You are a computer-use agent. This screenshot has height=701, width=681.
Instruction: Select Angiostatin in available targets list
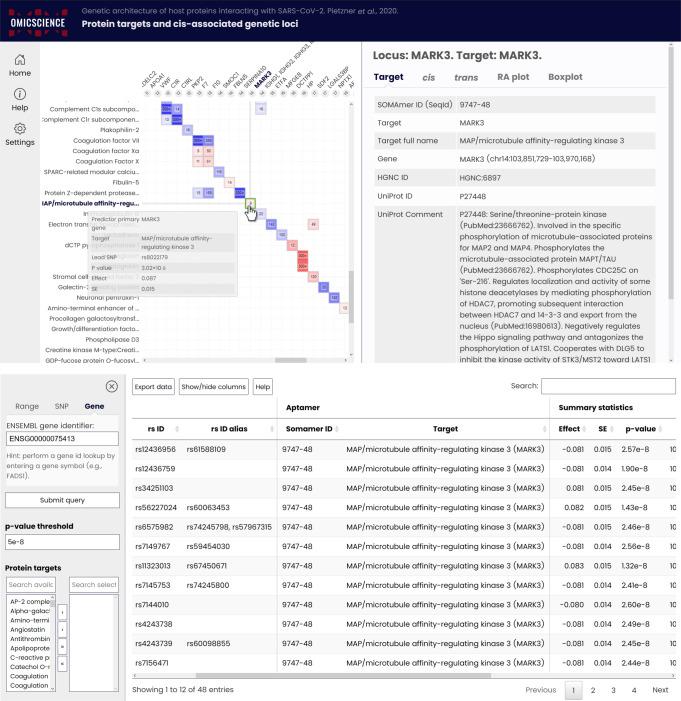(28, 630)
